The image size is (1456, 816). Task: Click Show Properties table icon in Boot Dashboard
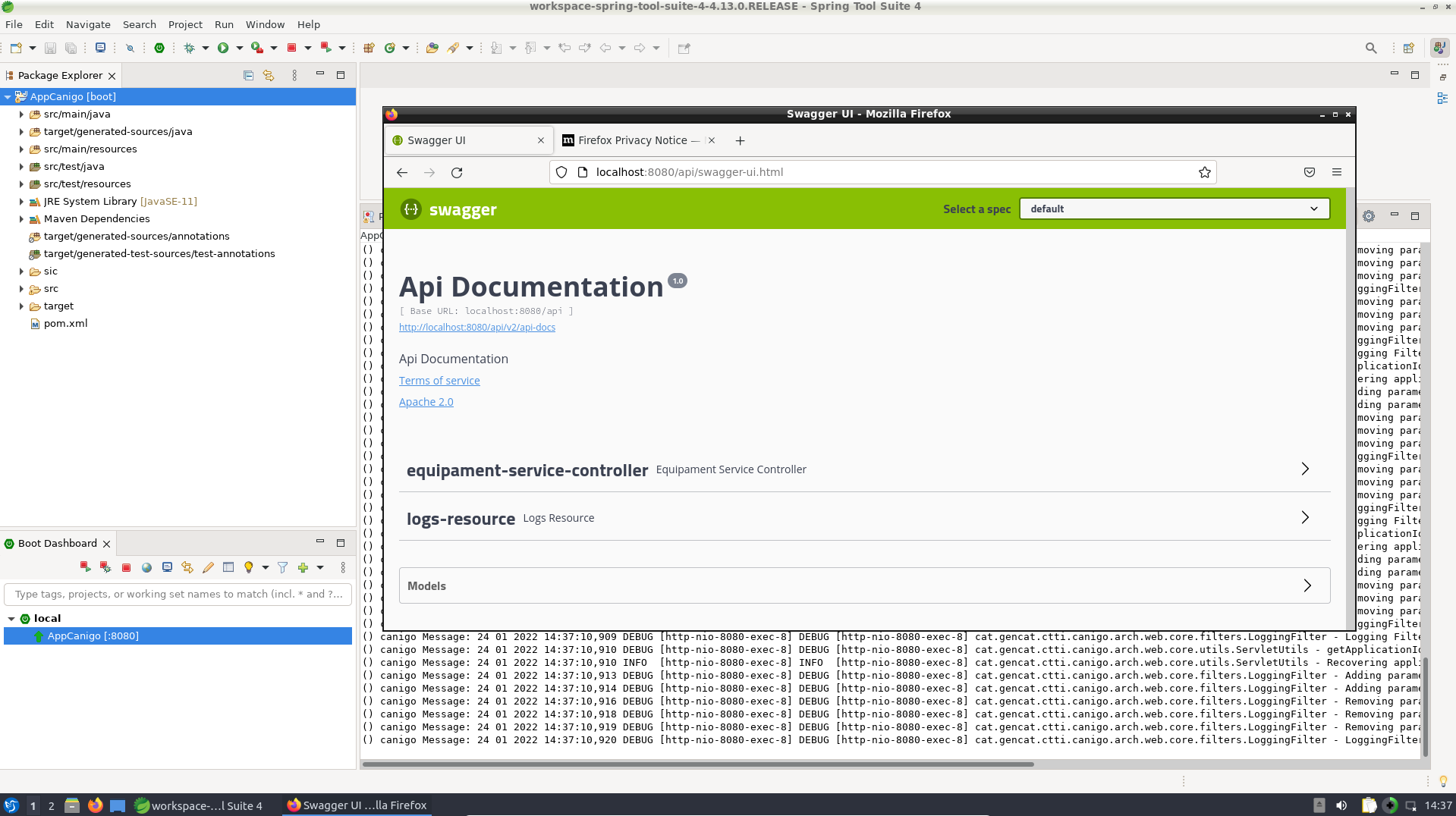tap(228, 567)
